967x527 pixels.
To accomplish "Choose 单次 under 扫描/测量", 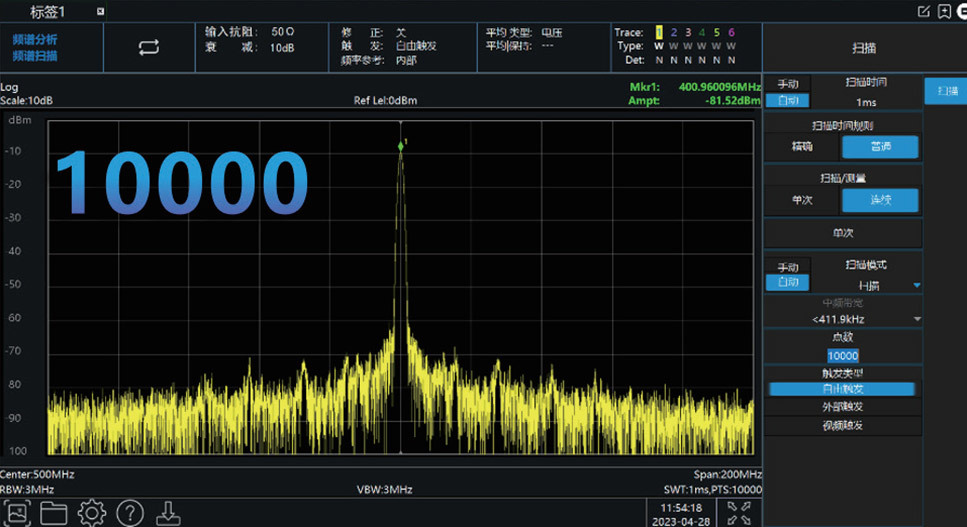I will point(802,200).
